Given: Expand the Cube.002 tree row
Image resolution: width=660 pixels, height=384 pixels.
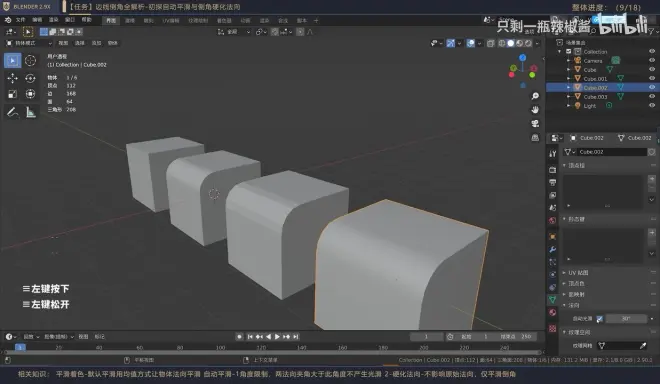Looking at the screenshot, I should tap(568, 88).
